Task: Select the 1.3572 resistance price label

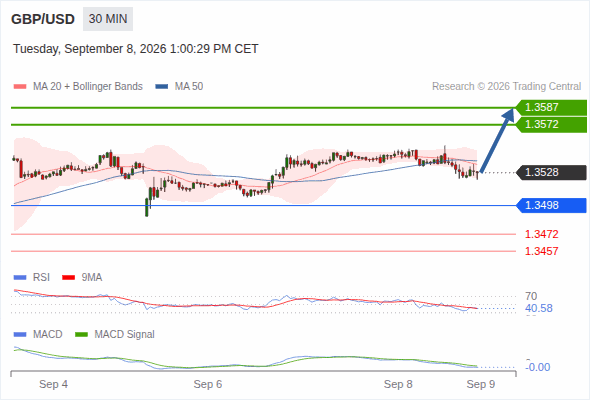Action: (551, 125)
